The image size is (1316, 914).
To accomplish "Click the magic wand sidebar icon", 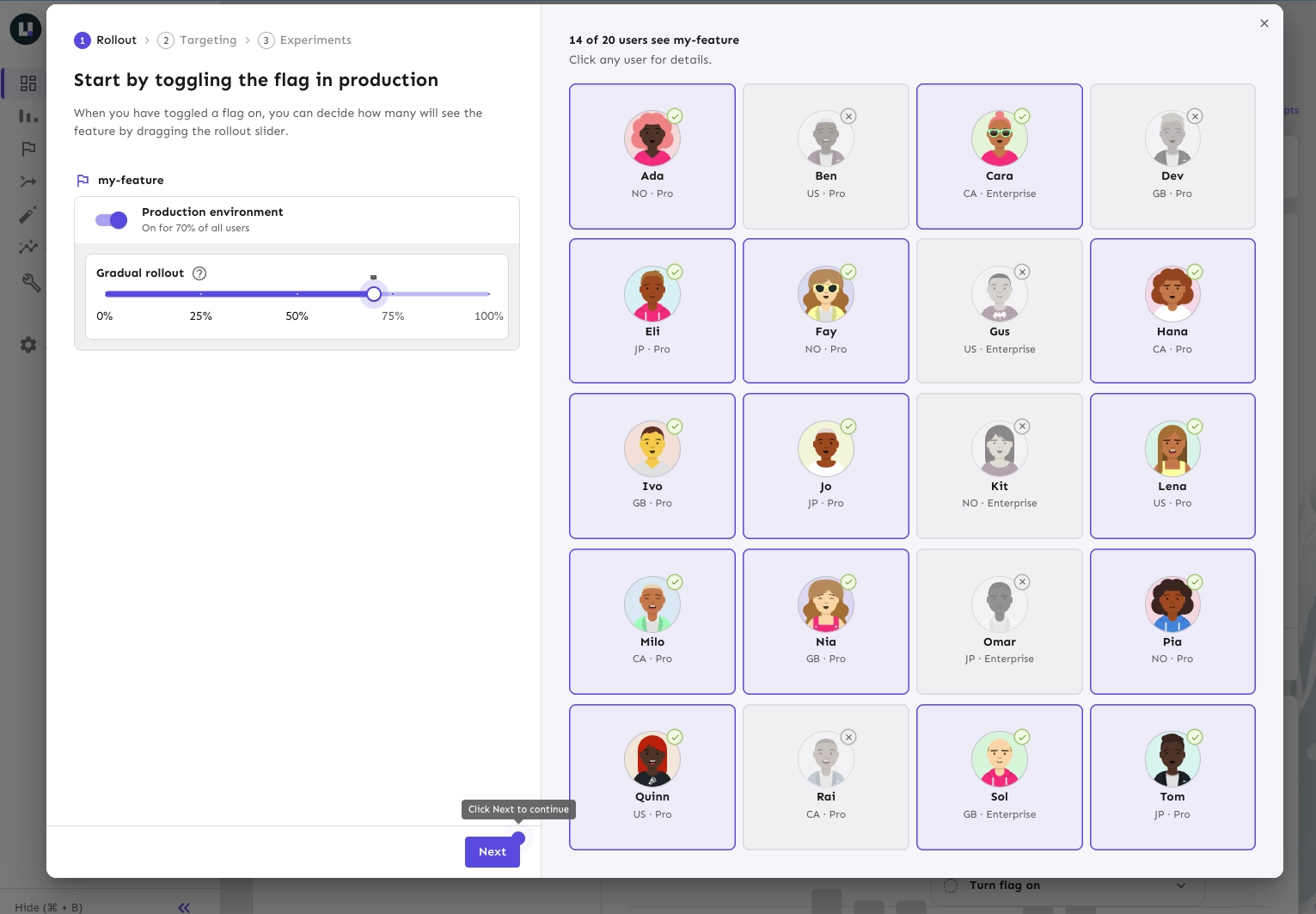I will pyautogui.click(x=28, y=214).
